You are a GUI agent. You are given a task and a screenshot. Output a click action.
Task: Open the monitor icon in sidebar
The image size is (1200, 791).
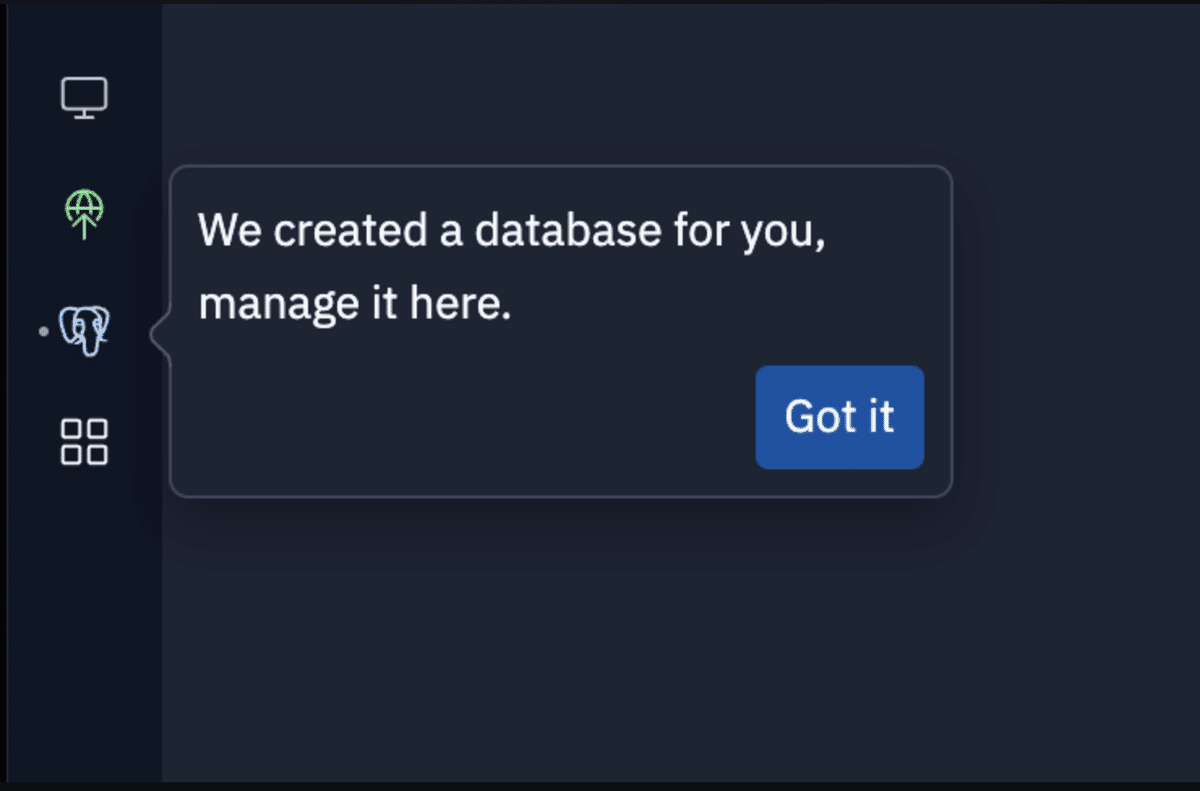point(84,98)
